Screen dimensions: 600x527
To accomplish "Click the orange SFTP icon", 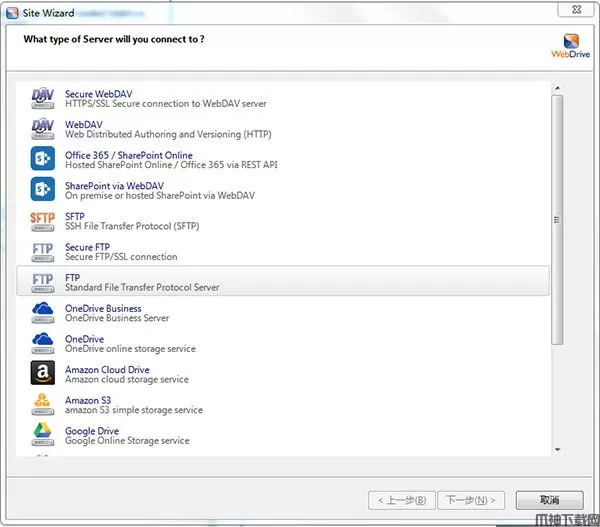I will 43,220.
